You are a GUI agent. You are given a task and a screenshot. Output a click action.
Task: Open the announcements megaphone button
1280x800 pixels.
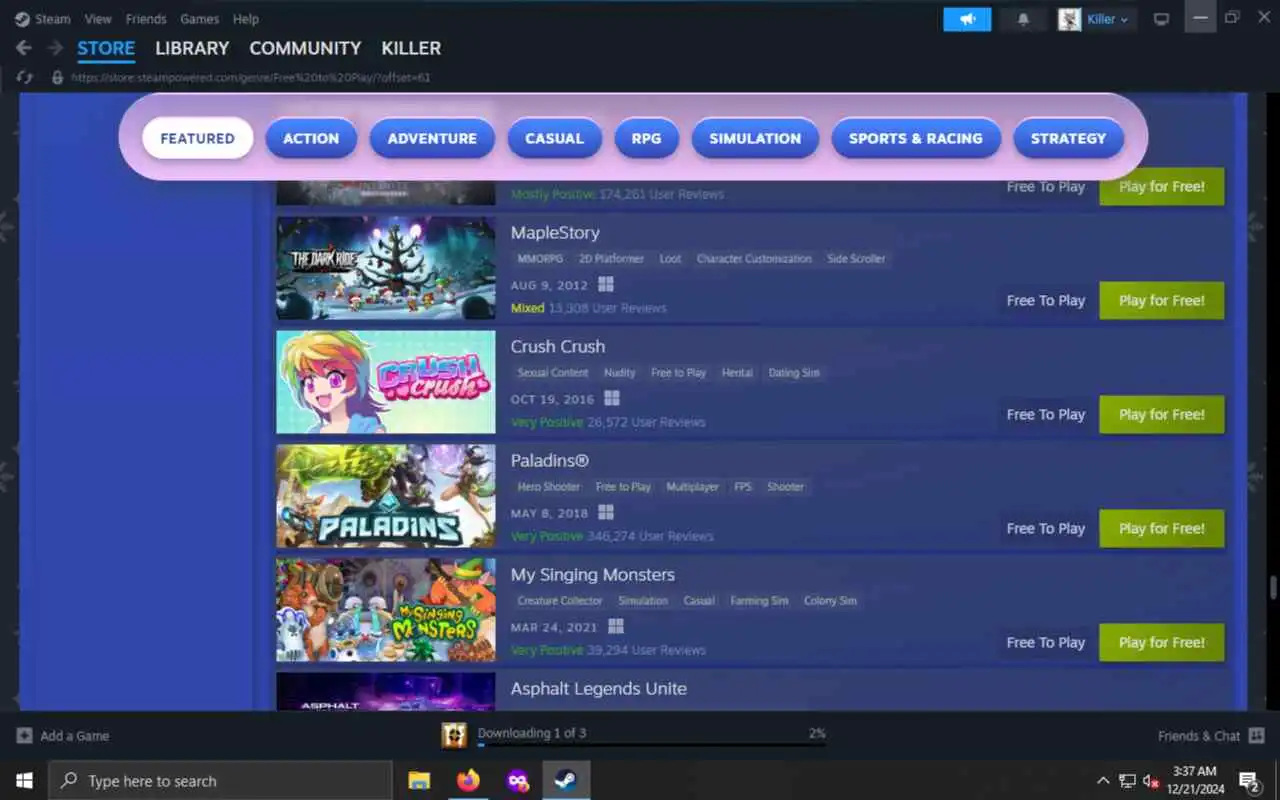pyautogui.click(x=967, y=19)
